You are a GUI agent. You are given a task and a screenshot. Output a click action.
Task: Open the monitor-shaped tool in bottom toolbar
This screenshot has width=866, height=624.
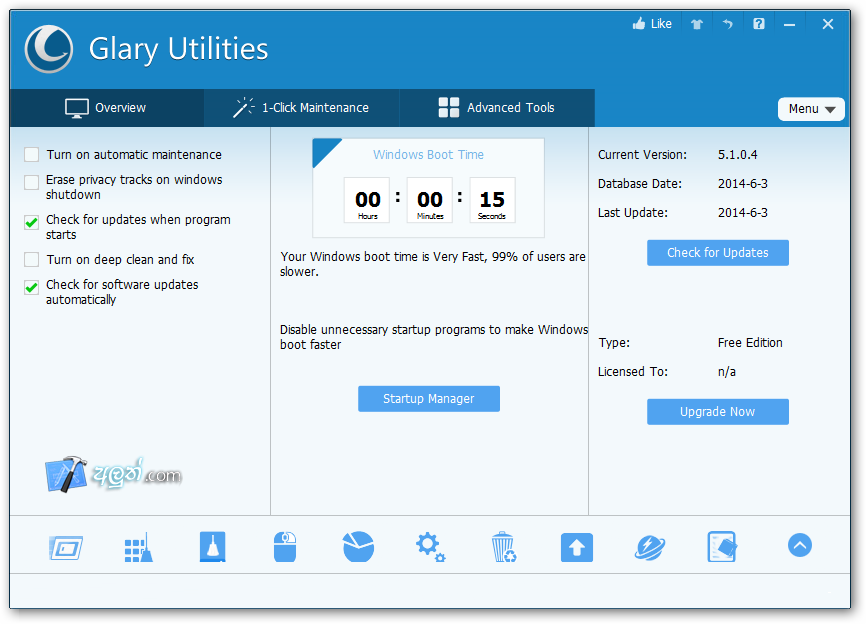[x=66, y=548]
